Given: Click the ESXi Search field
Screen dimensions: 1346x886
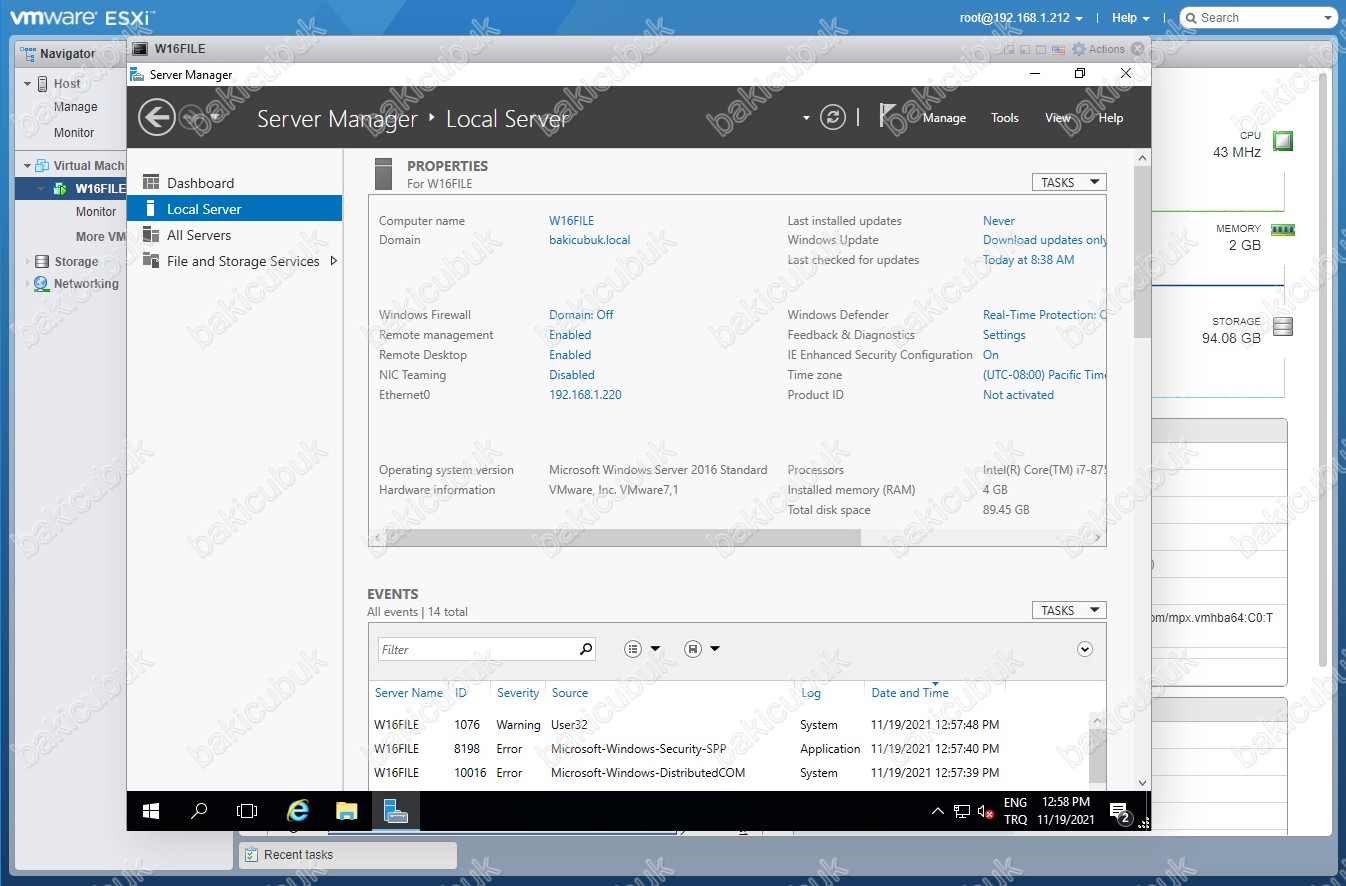Looking at the screenshot, I should click(1258, 18).
